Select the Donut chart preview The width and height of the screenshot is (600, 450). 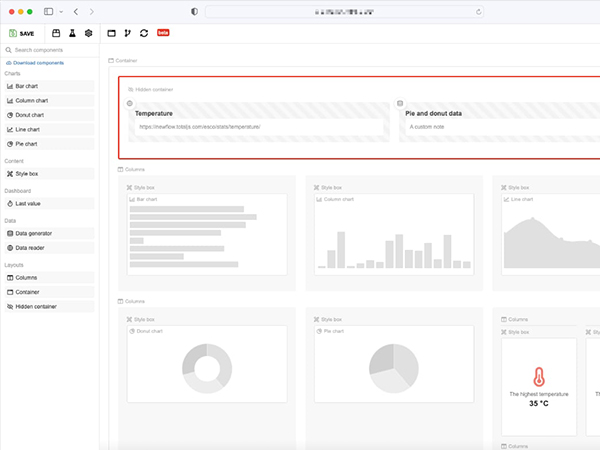(207, 364)
